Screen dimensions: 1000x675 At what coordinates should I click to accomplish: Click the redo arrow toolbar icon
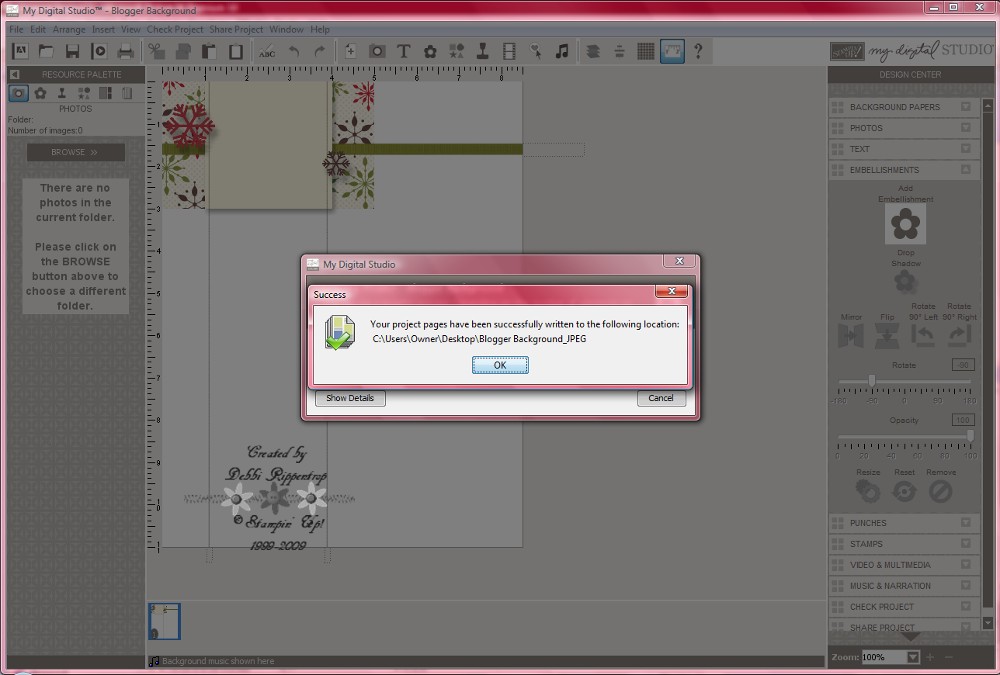(x=320, y=51)
